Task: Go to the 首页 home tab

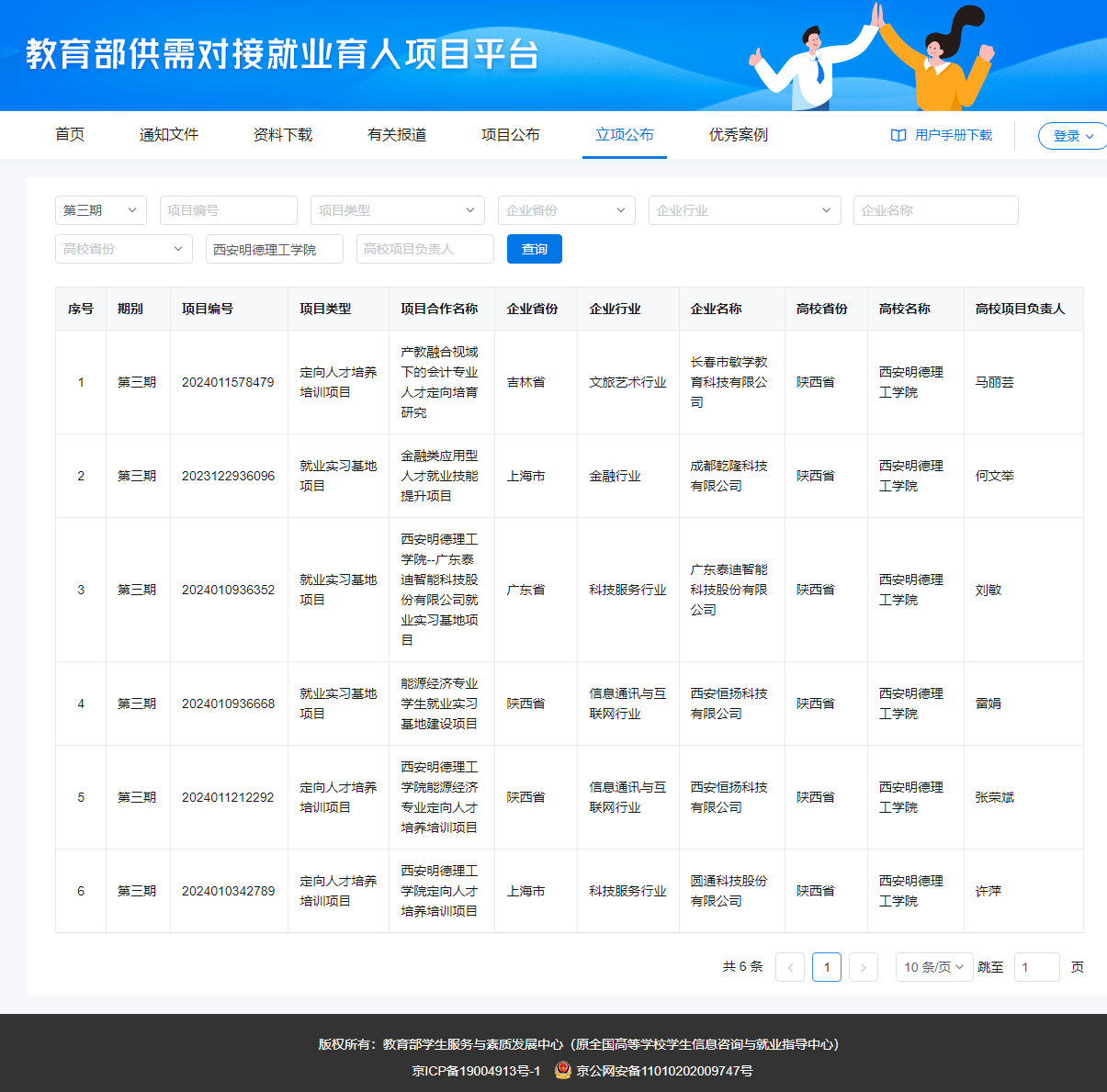Action: click(x=70, y=135)
